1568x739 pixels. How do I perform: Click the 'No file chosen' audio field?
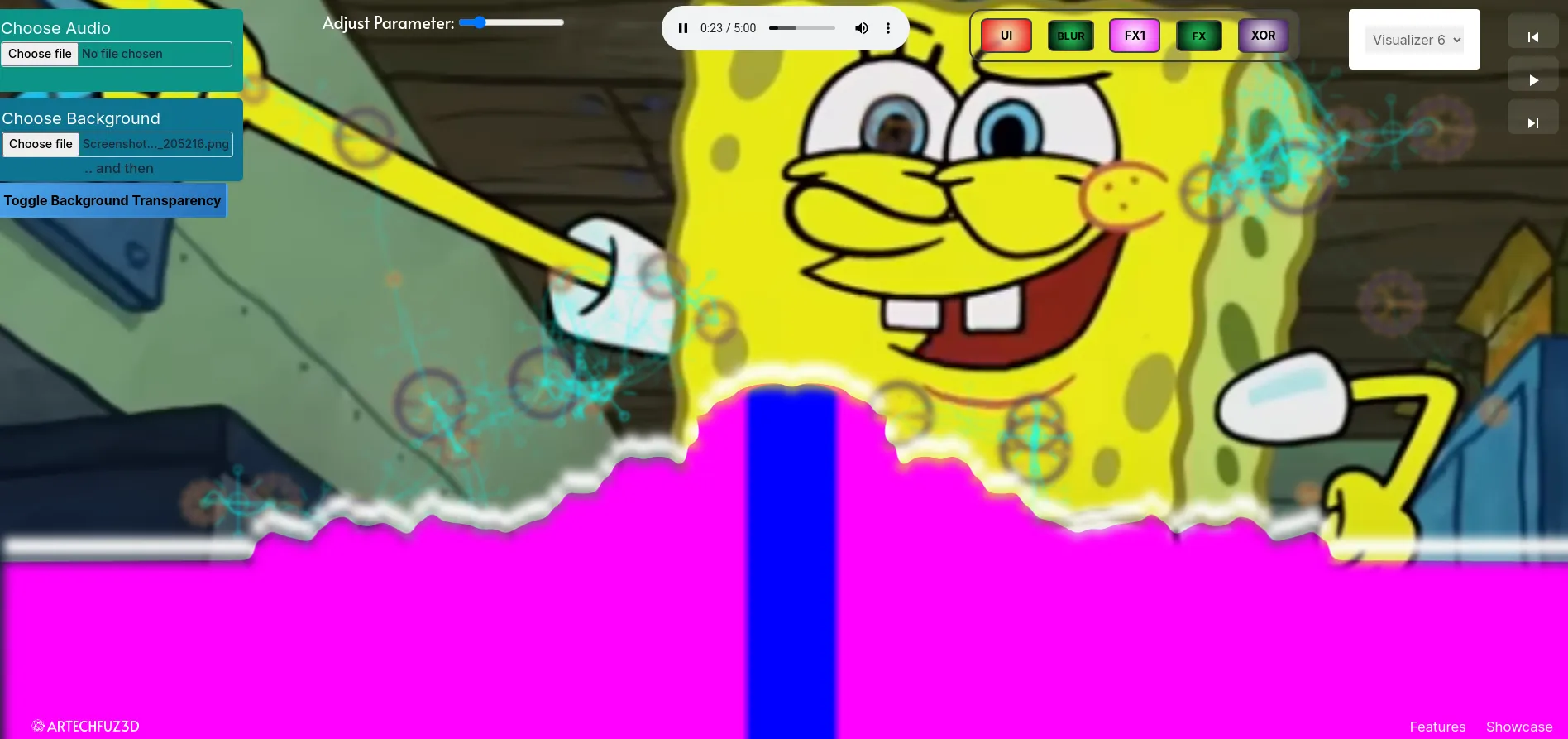[122, 54]
